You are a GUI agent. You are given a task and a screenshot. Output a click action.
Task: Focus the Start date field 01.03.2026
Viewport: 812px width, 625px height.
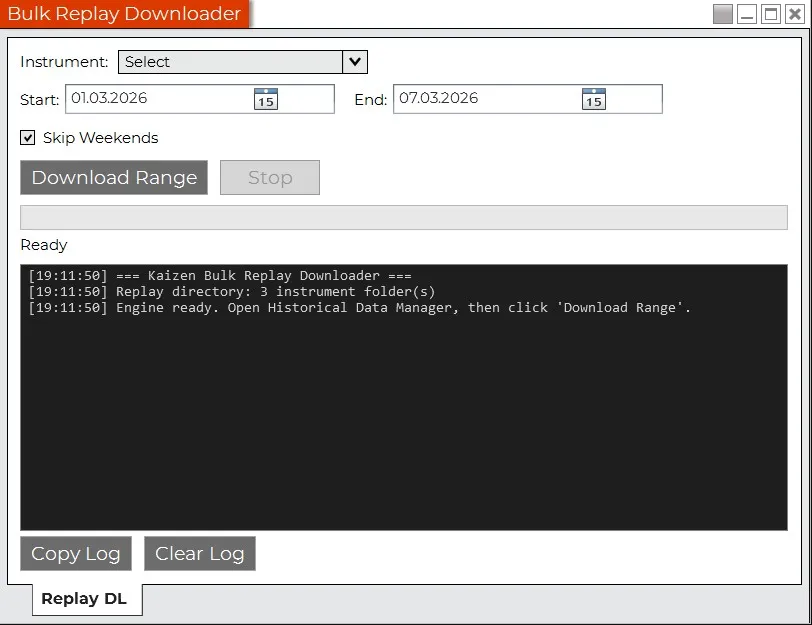[x=155, y=98]
